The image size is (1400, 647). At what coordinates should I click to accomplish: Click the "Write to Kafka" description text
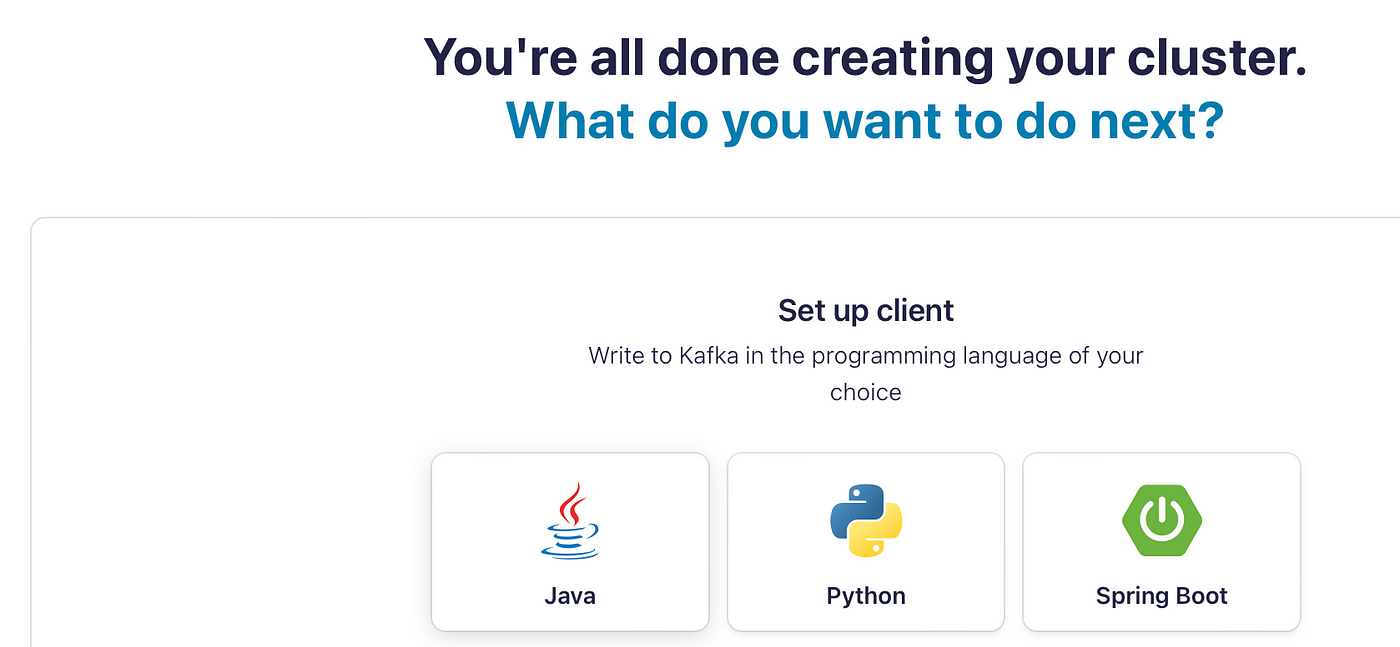[x=866, y=373]
